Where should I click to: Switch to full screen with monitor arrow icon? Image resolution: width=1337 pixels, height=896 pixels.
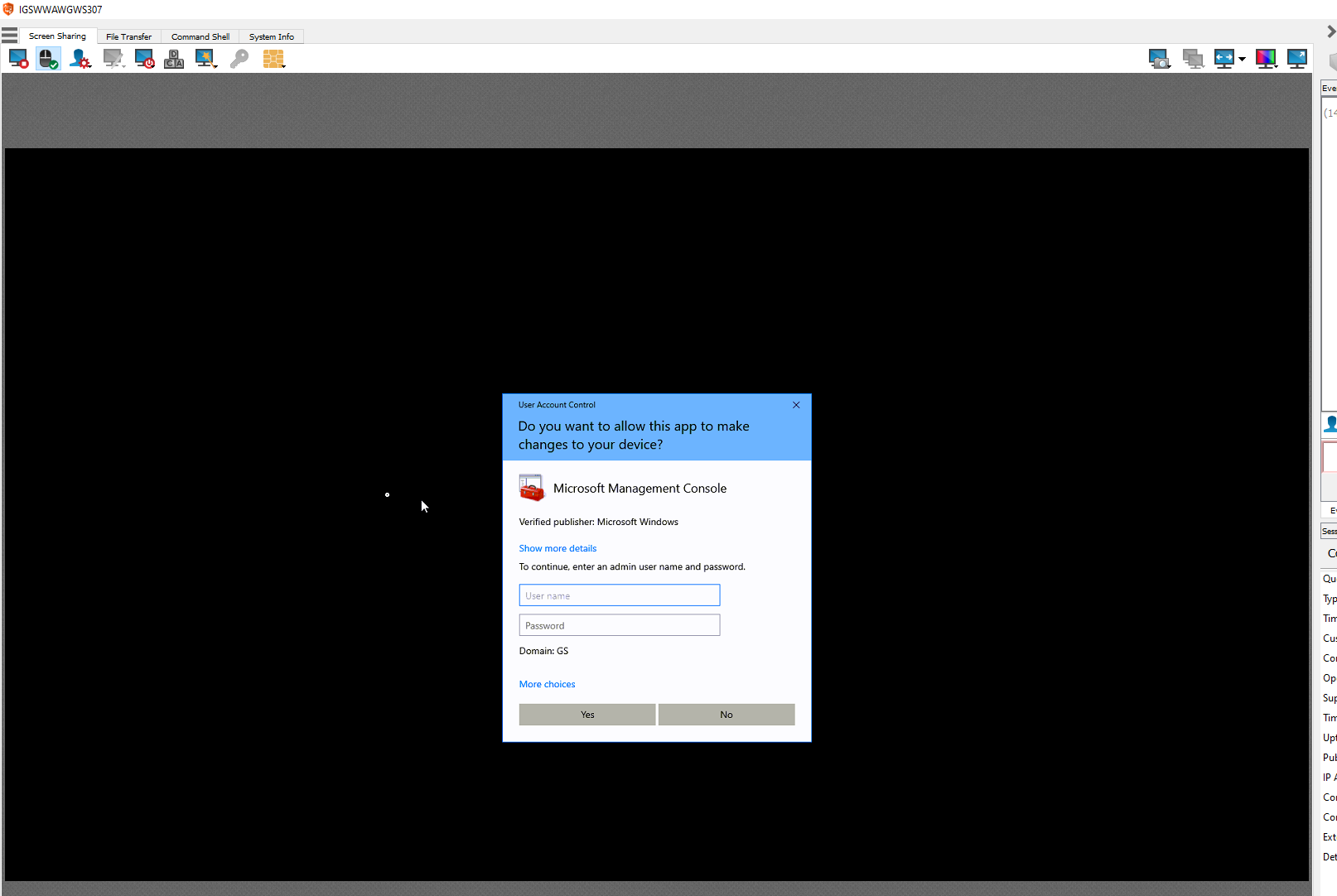point(1297,59)
